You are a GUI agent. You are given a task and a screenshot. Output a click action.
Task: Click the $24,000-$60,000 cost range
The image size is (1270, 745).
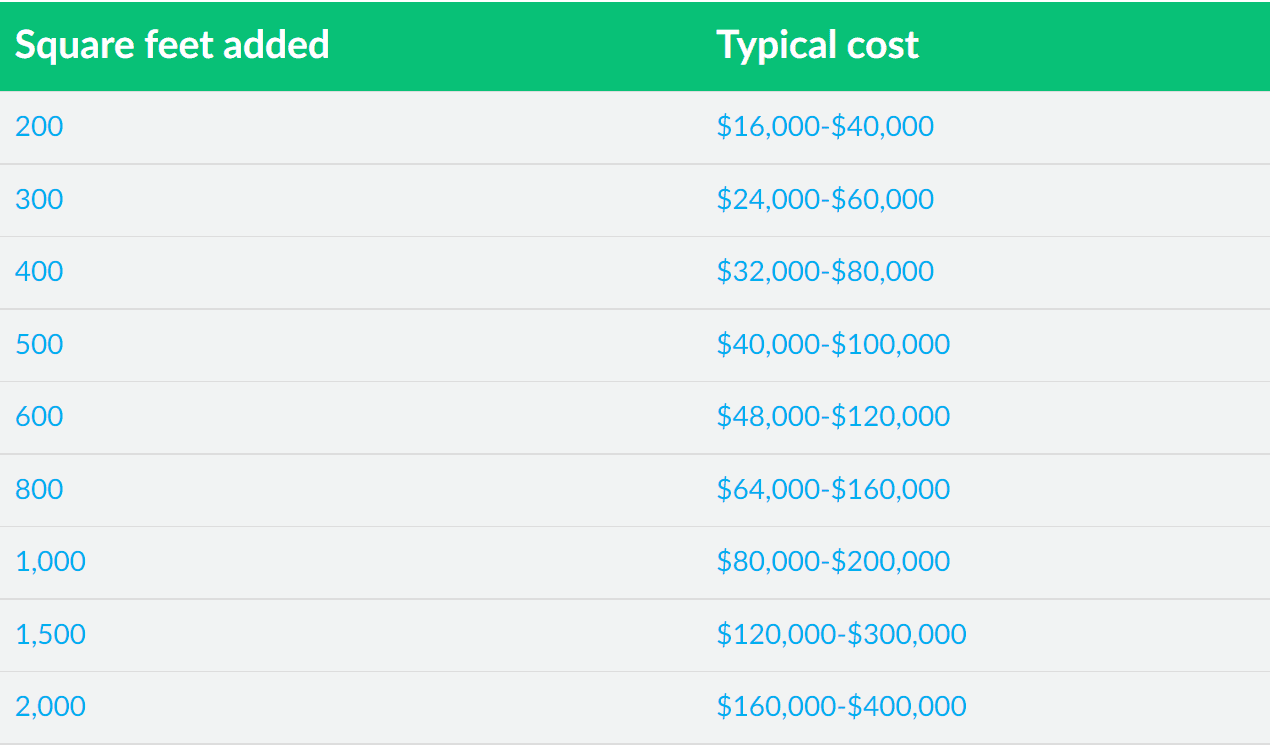coord(825,199)
